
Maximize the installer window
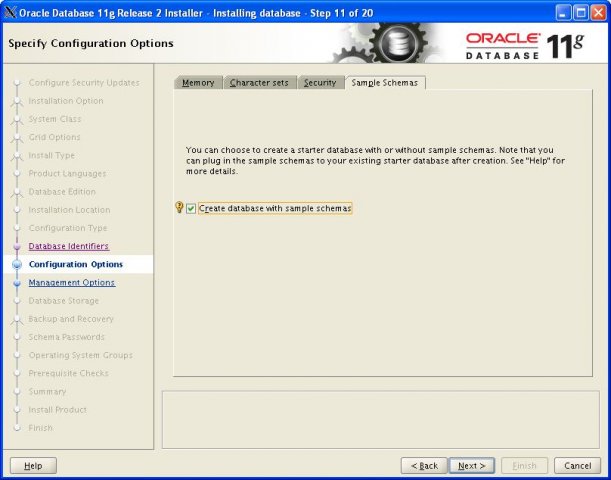point(581,13)
